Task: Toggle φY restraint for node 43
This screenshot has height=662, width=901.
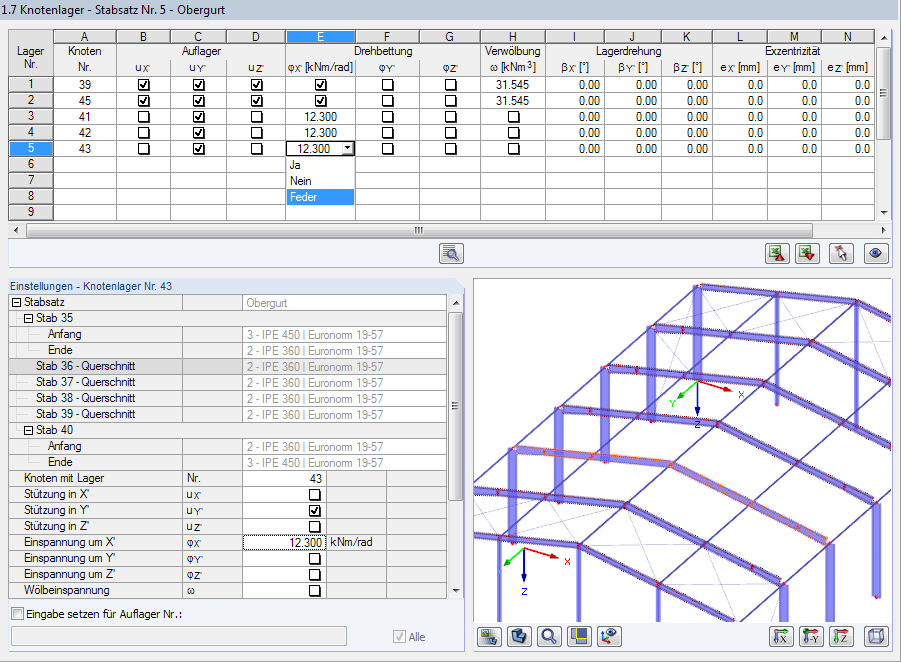Action: [x=388, y=149]
